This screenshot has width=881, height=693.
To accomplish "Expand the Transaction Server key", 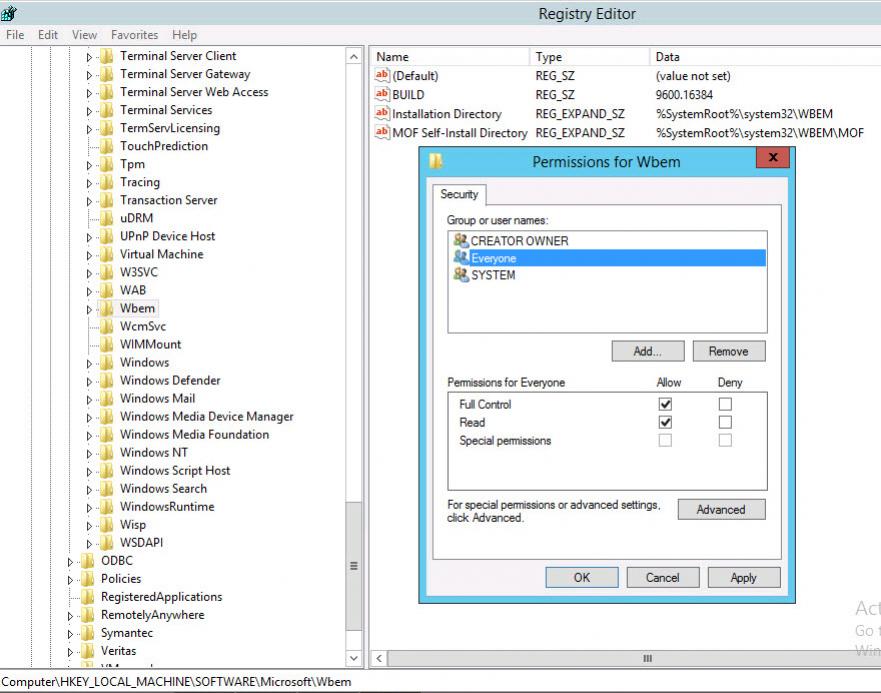I will point(89,201).
